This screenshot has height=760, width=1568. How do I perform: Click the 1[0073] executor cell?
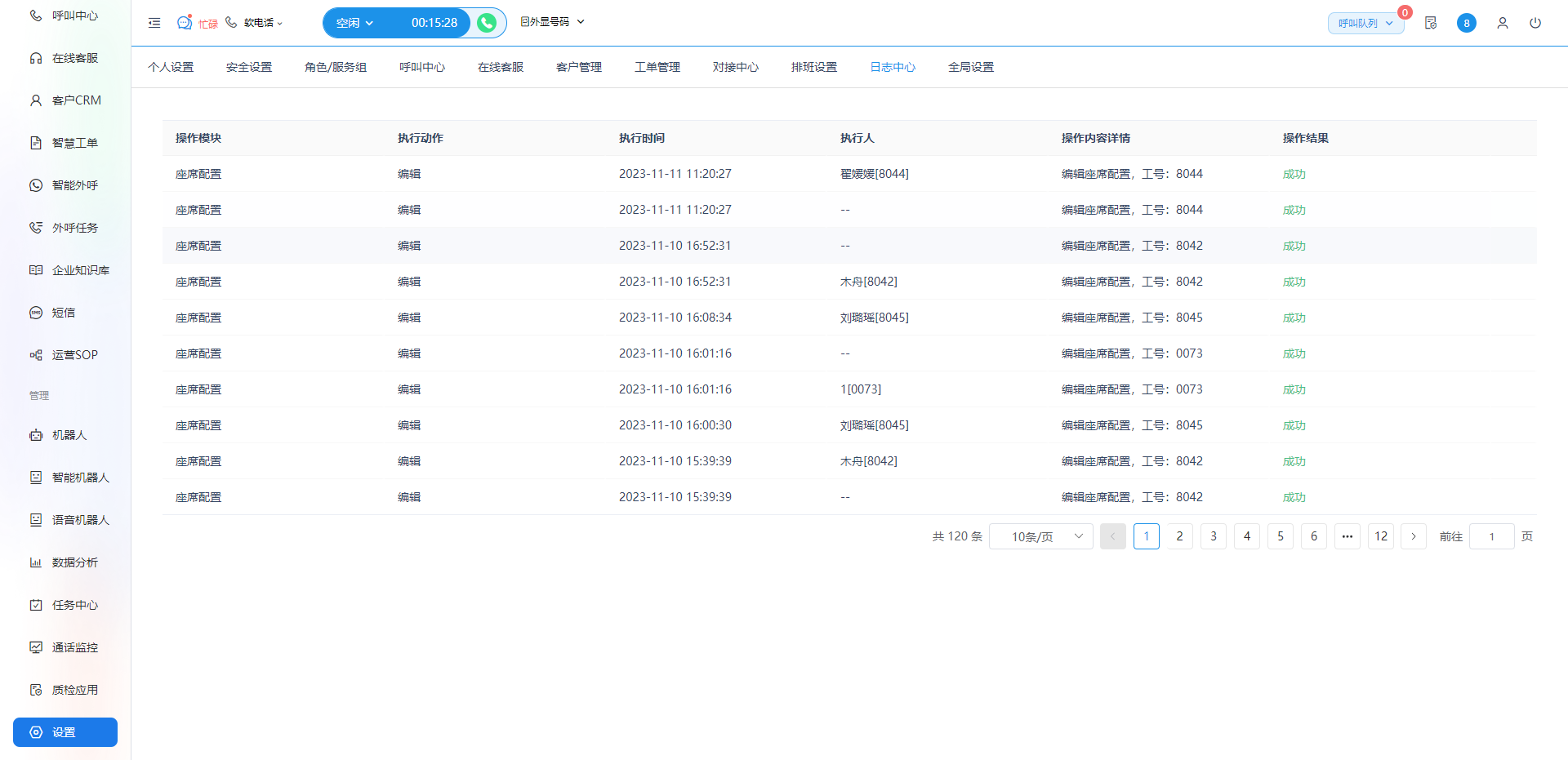pos(861,389)
